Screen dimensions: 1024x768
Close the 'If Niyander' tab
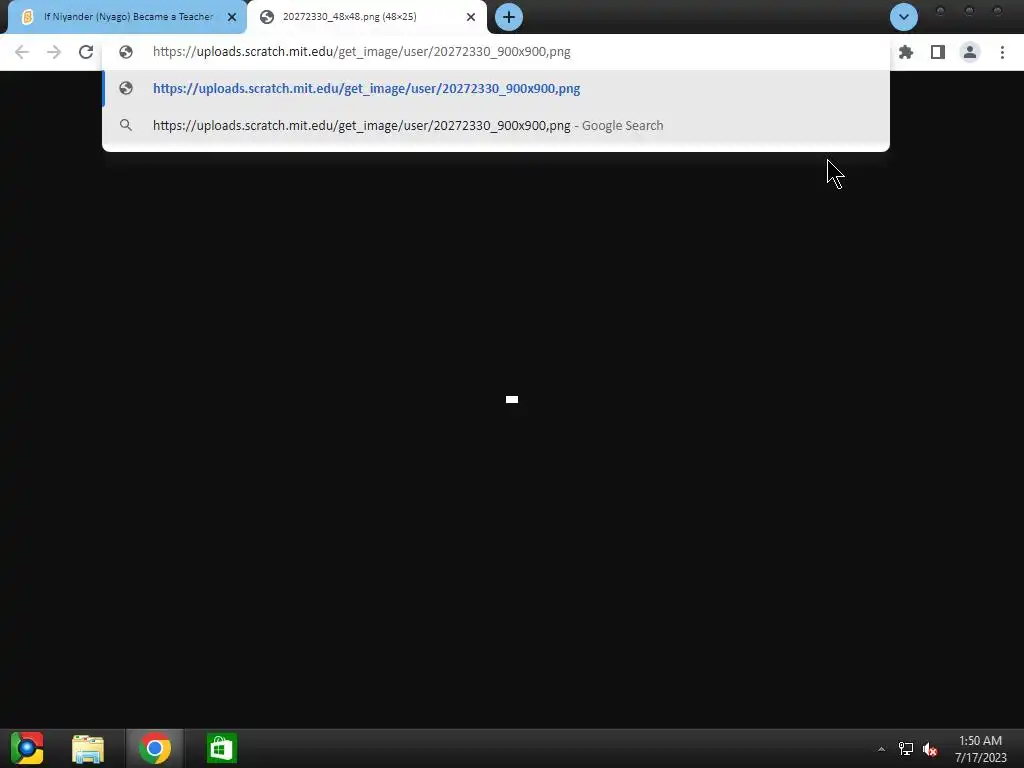click(x=232, y=17)
